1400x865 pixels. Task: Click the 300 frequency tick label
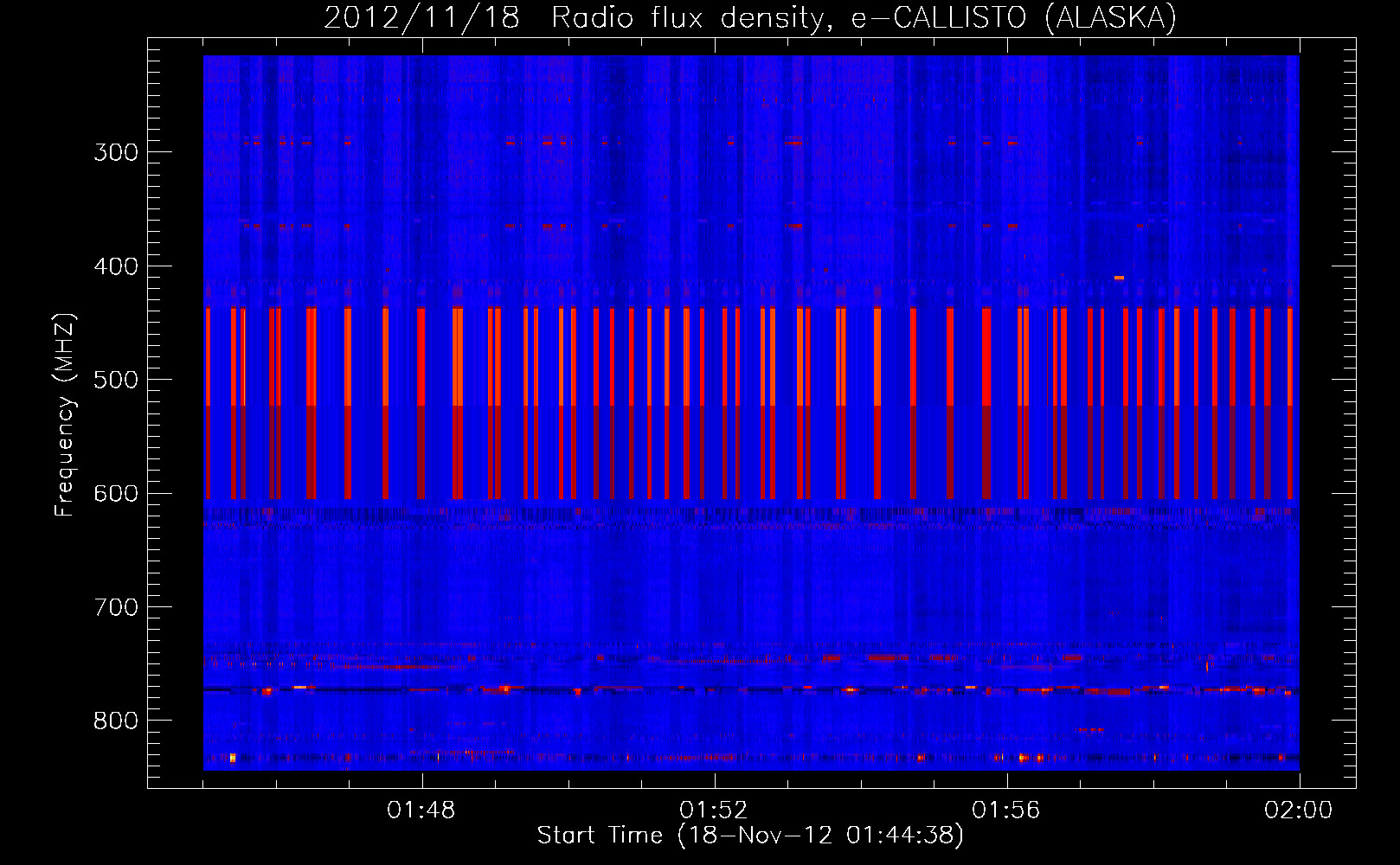pos(116,152)
